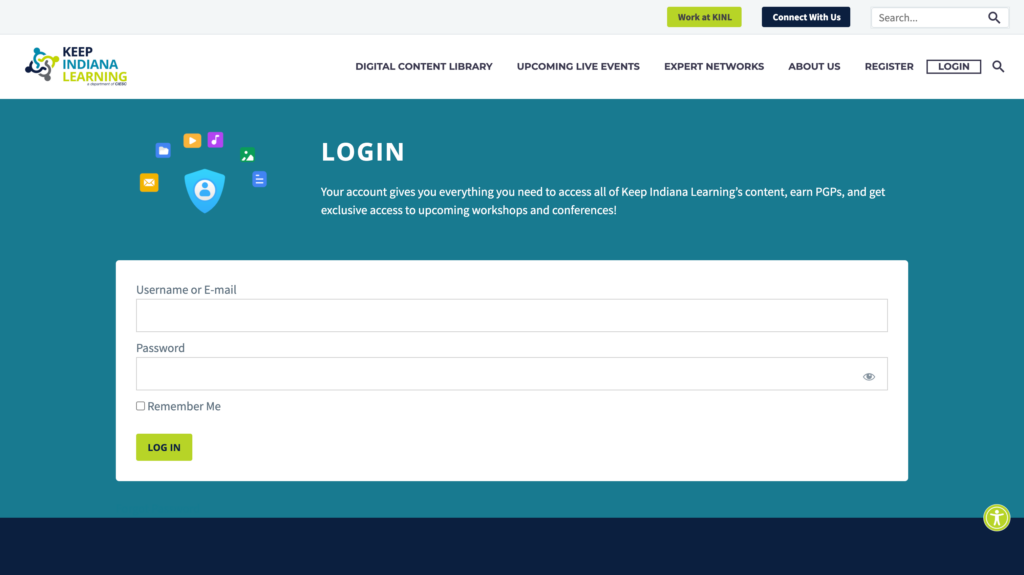Viewport: 1024px width, 575px height.
Task: Click the green image picture icon
Action: pos(247,155)
